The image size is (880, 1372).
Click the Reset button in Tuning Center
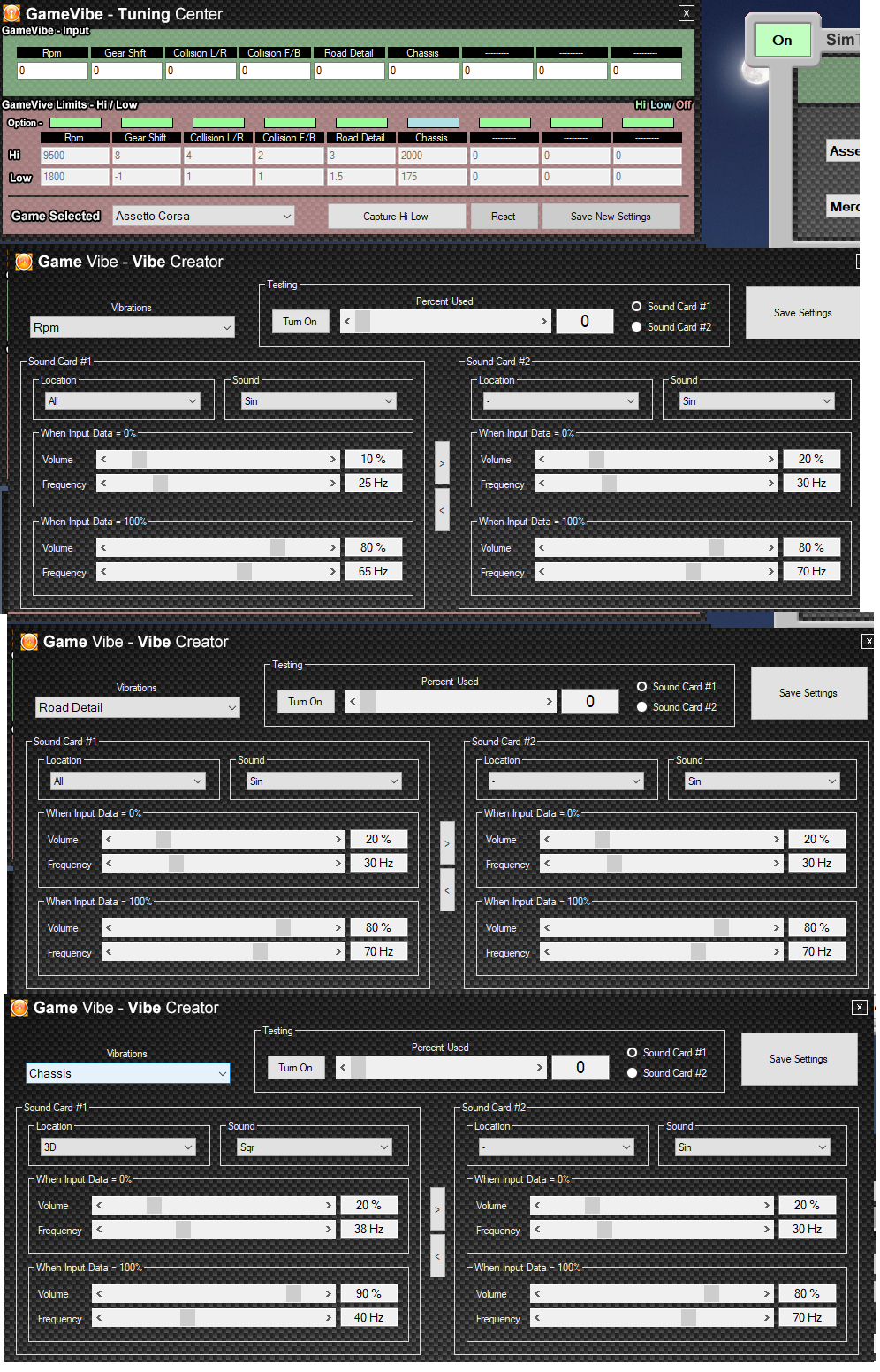(x=504, y=217)
